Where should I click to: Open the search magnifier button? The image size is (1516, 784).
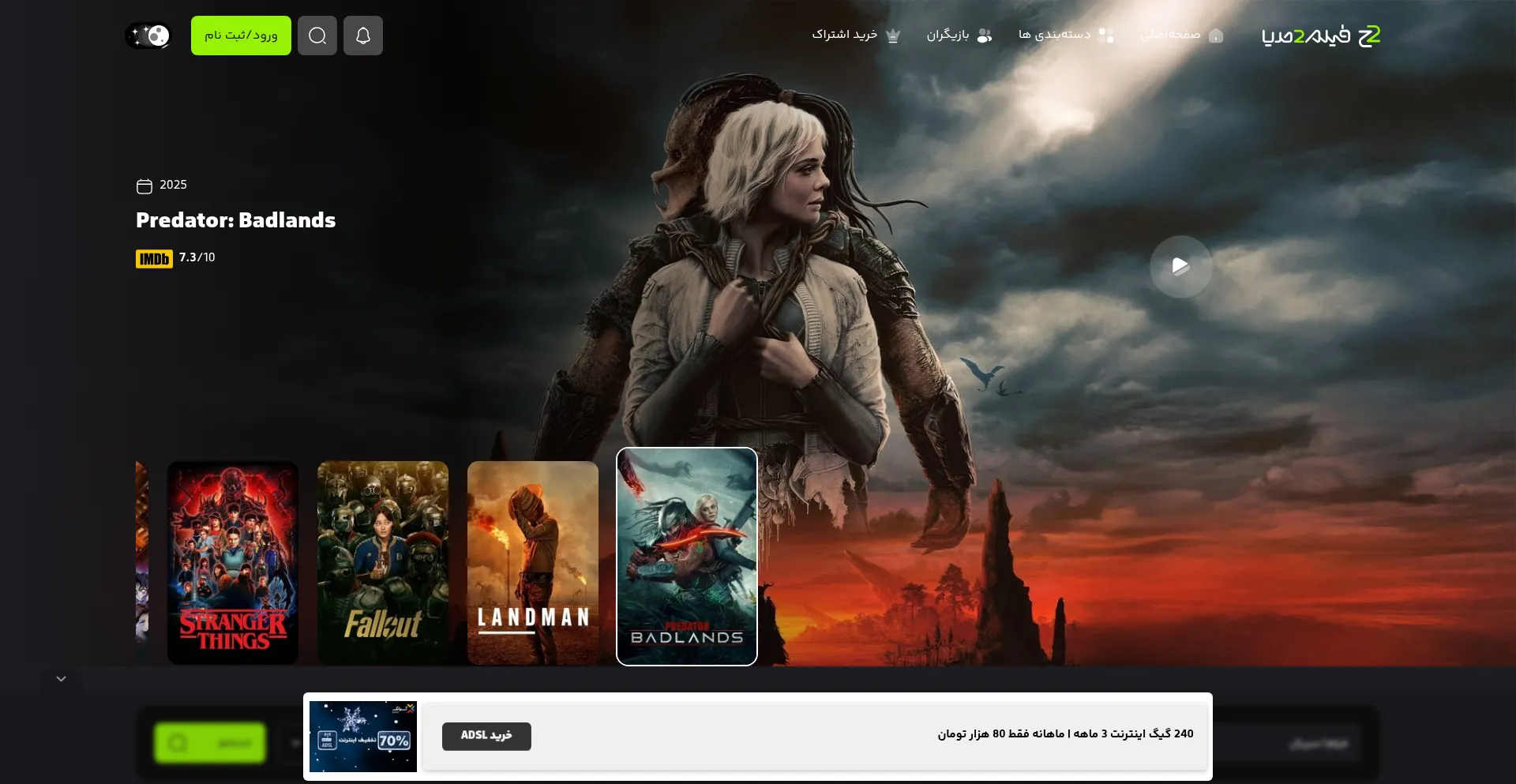317,36
